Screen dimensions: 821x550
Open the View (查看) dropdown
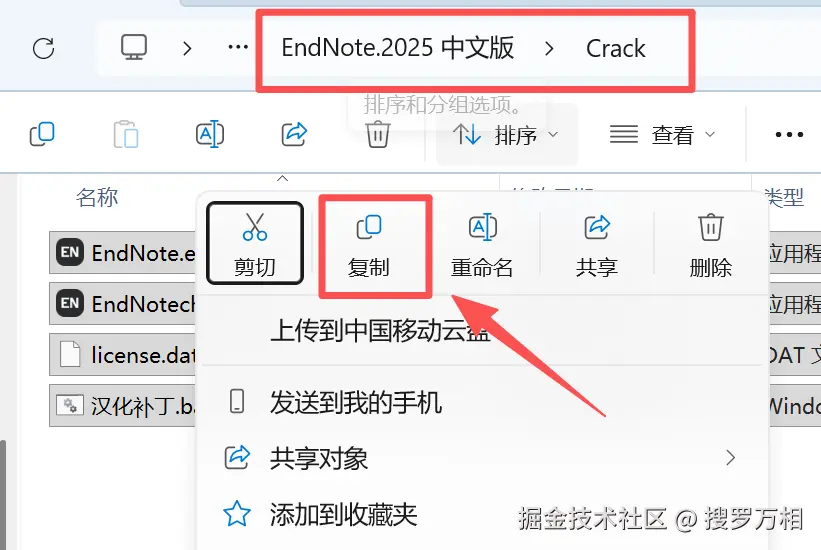point(662,135)
